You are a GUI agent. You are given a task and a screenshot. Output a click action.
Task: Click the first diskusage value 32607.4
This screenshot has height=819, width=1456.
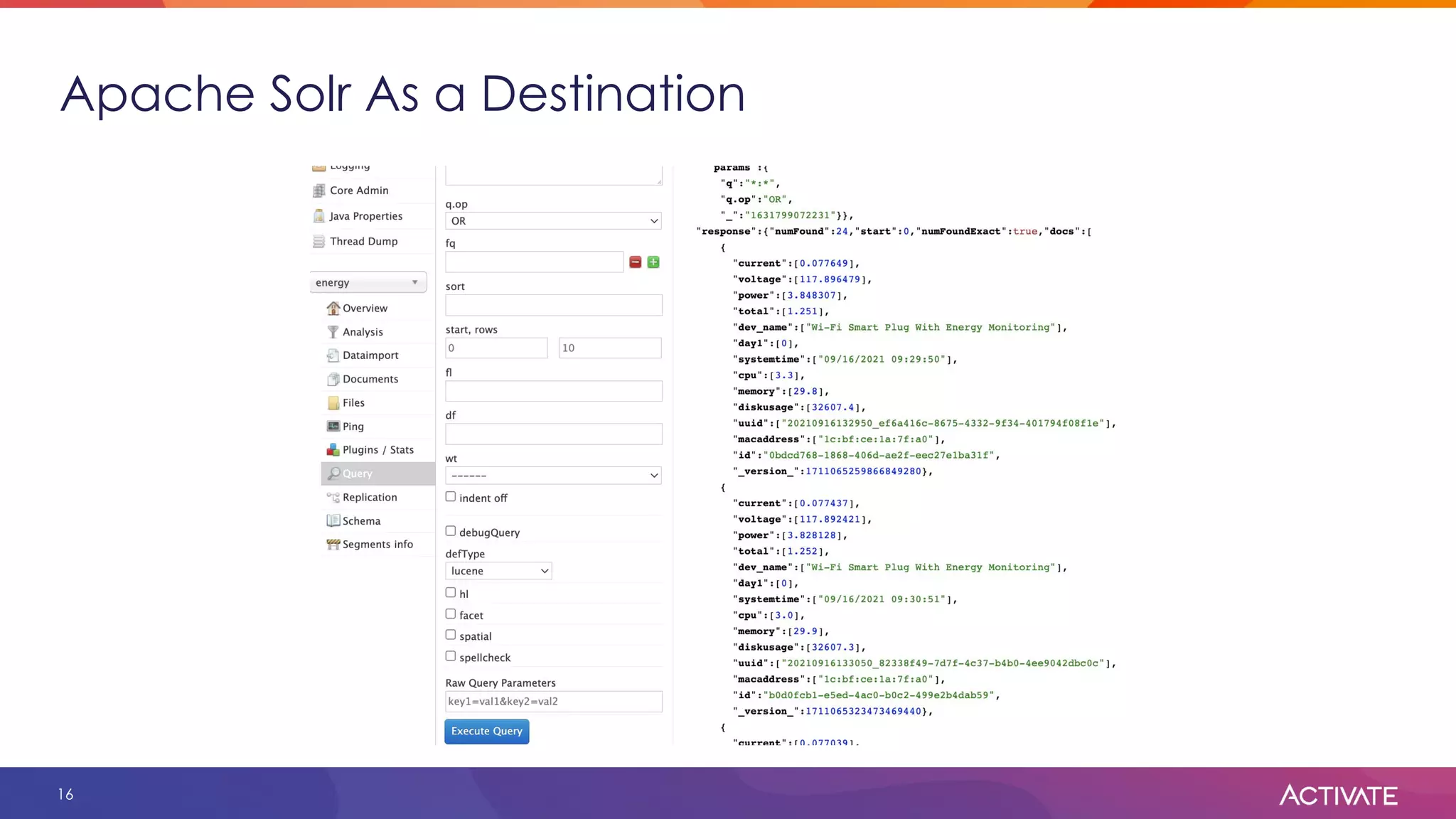coord(833,407)
